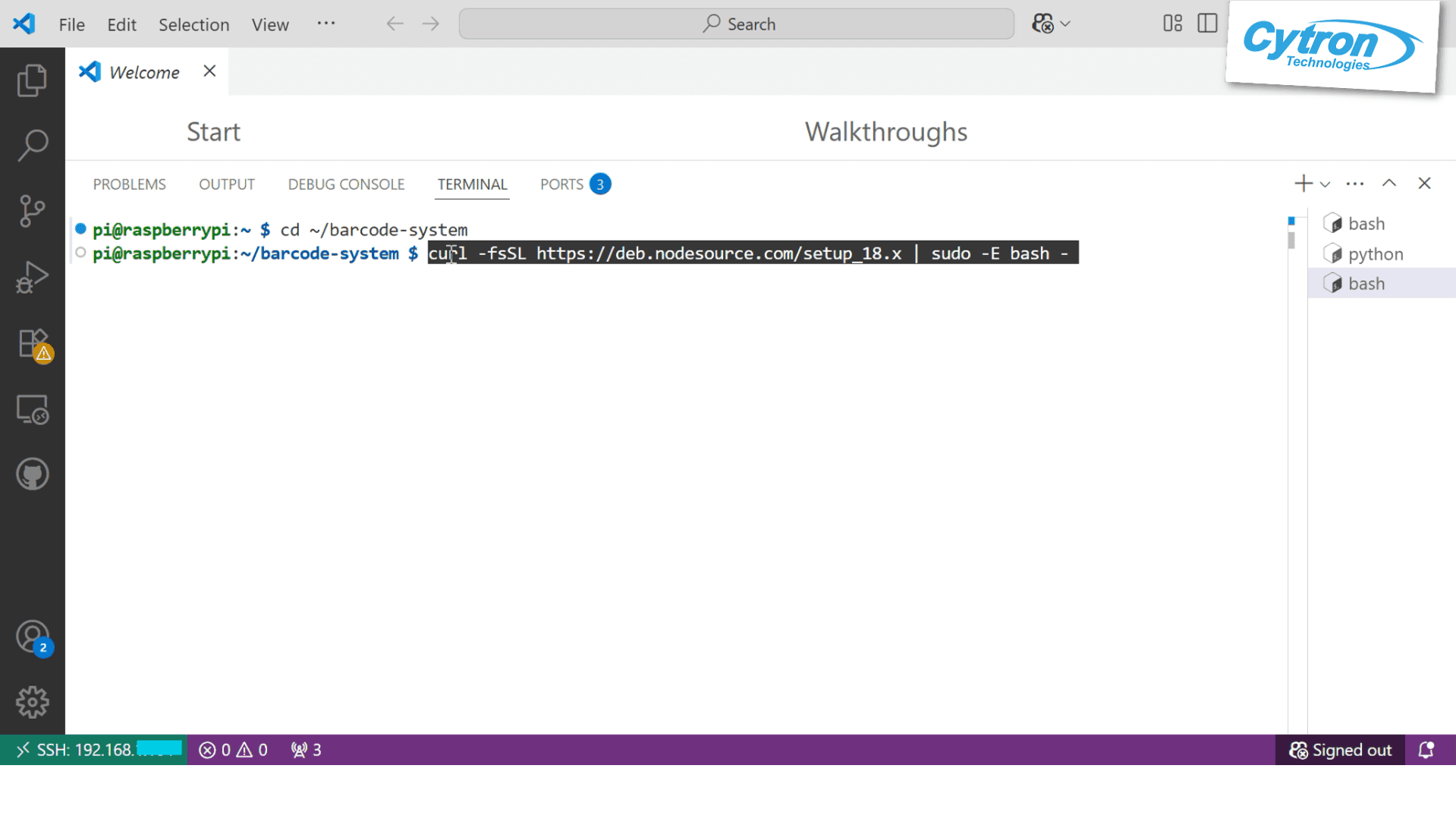Toggle primary side bar layout button
Viewport: 1456px width, 819px height.
(x=1207, y=24)
